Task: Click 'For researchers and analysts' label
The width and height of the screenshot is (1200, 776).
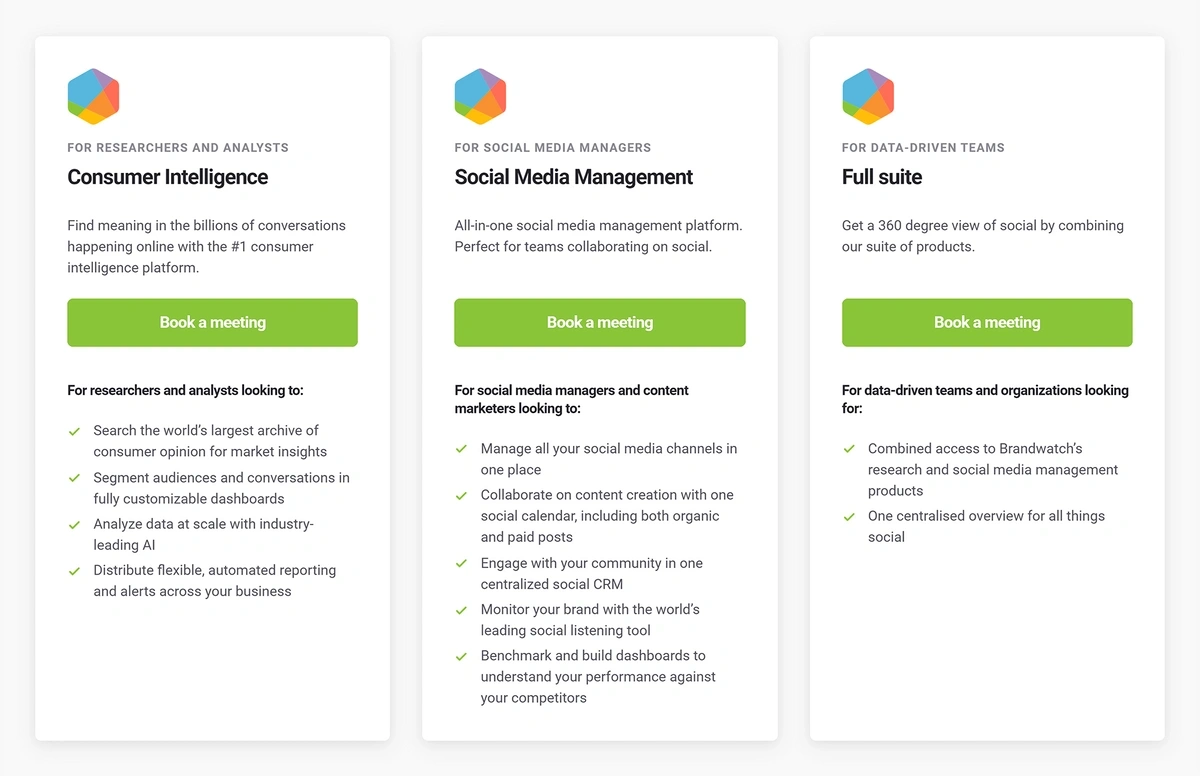Action: (178, 147)
